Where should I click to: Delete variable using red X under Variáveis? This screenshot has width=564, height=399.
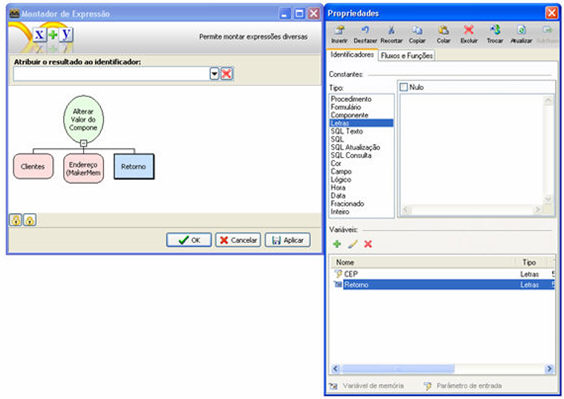[x=368, y=244]
